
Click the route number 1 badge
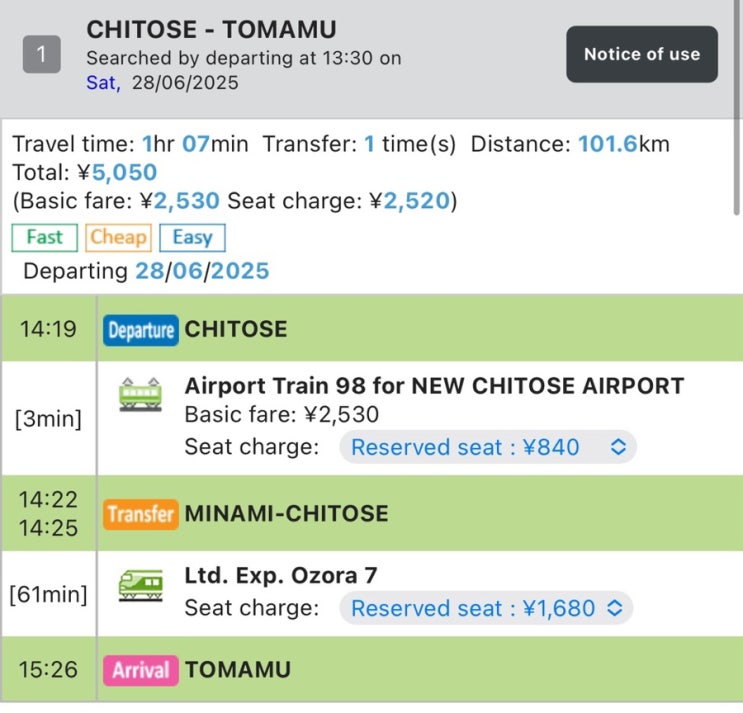[x=41, y=55]
